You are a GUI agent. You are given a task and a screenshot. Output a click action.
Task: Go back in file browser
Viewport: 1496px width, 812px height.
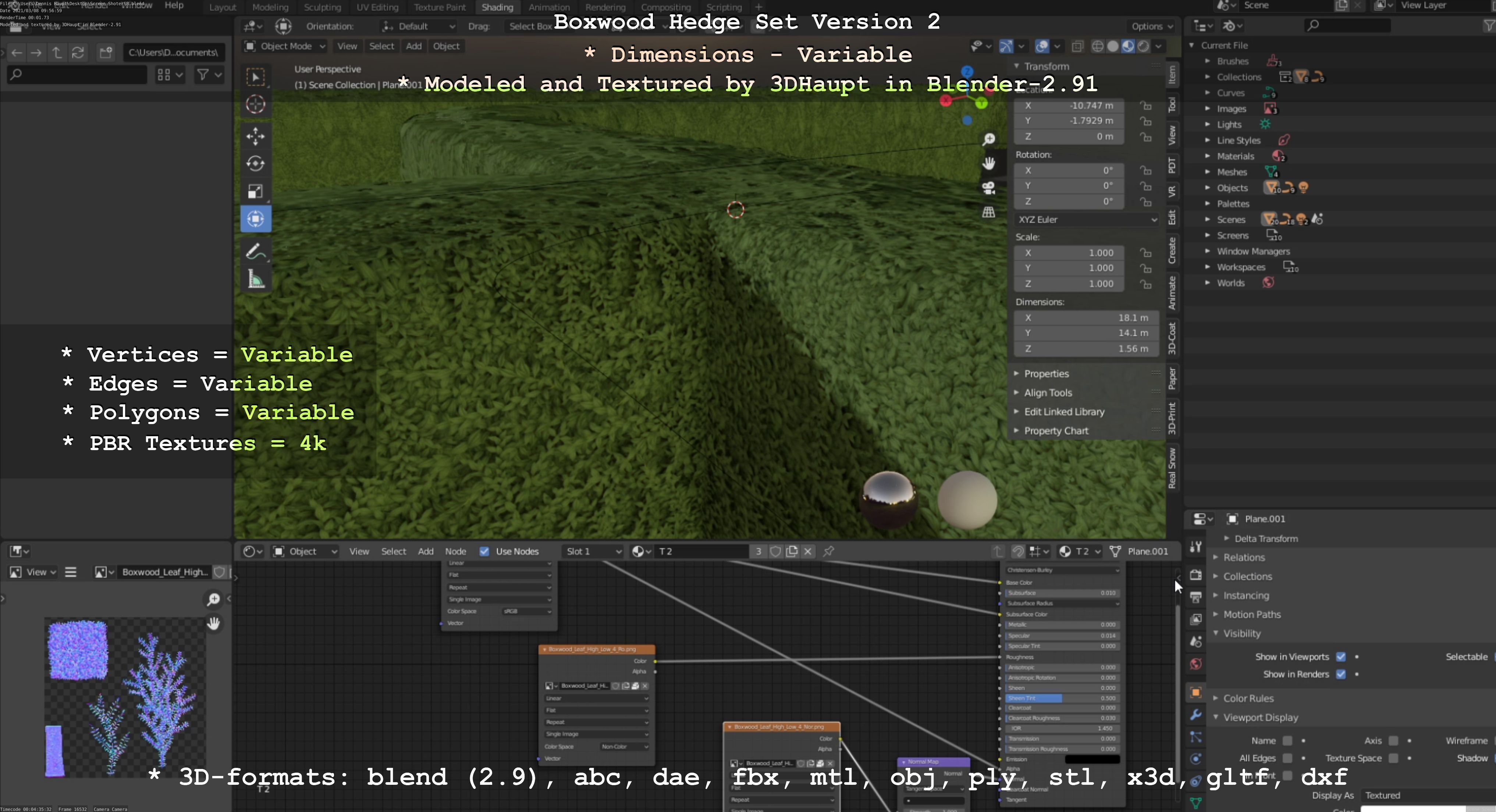(x=16, y=53)
